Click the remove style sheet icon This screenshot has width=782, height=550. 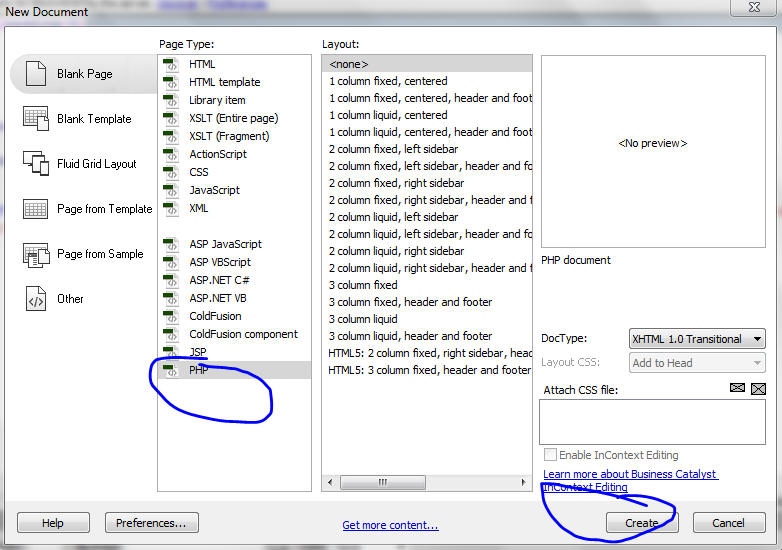point(758,389)
